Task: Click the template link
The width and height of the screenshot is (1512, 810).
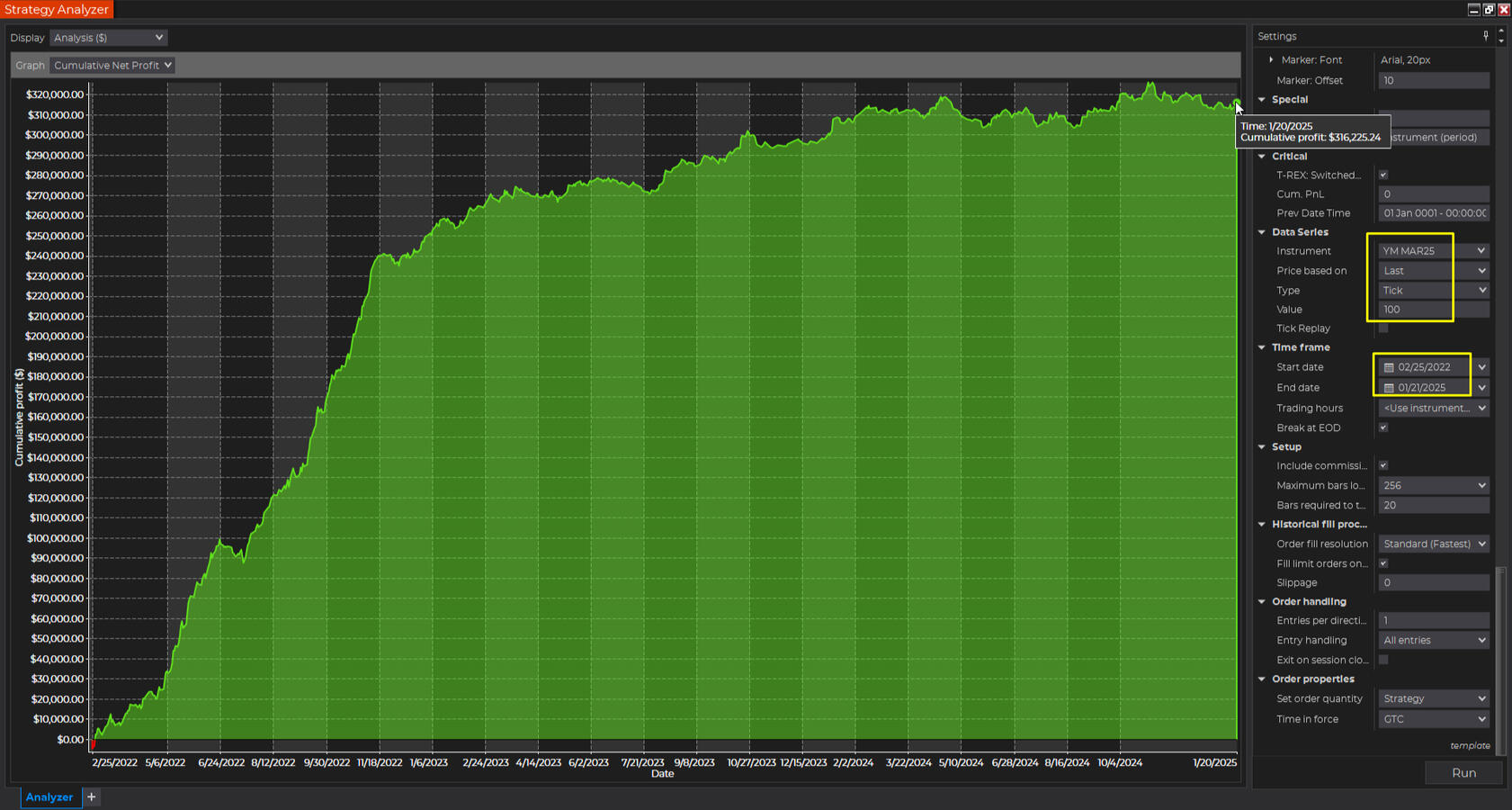Action: pos(1469,745)
